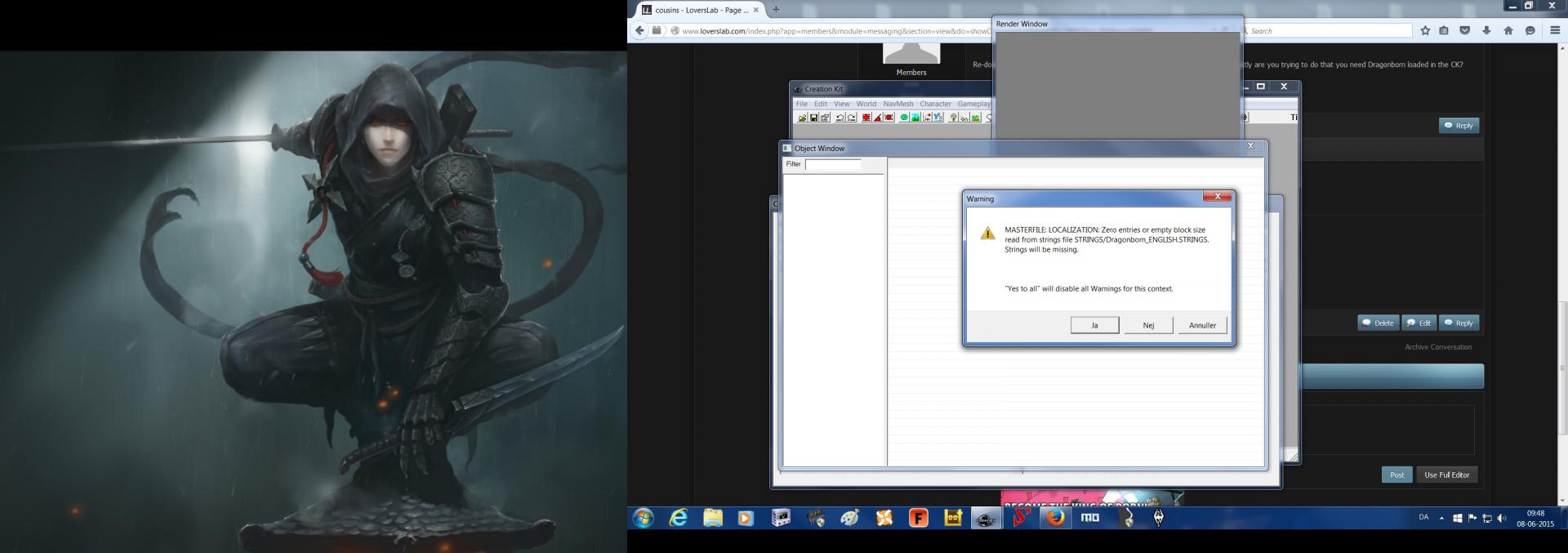This screenshot has width=1568, height=553.
Task: Open the View menu in Creation Kit
Action: pyautogui.click(x=842, y=104)
